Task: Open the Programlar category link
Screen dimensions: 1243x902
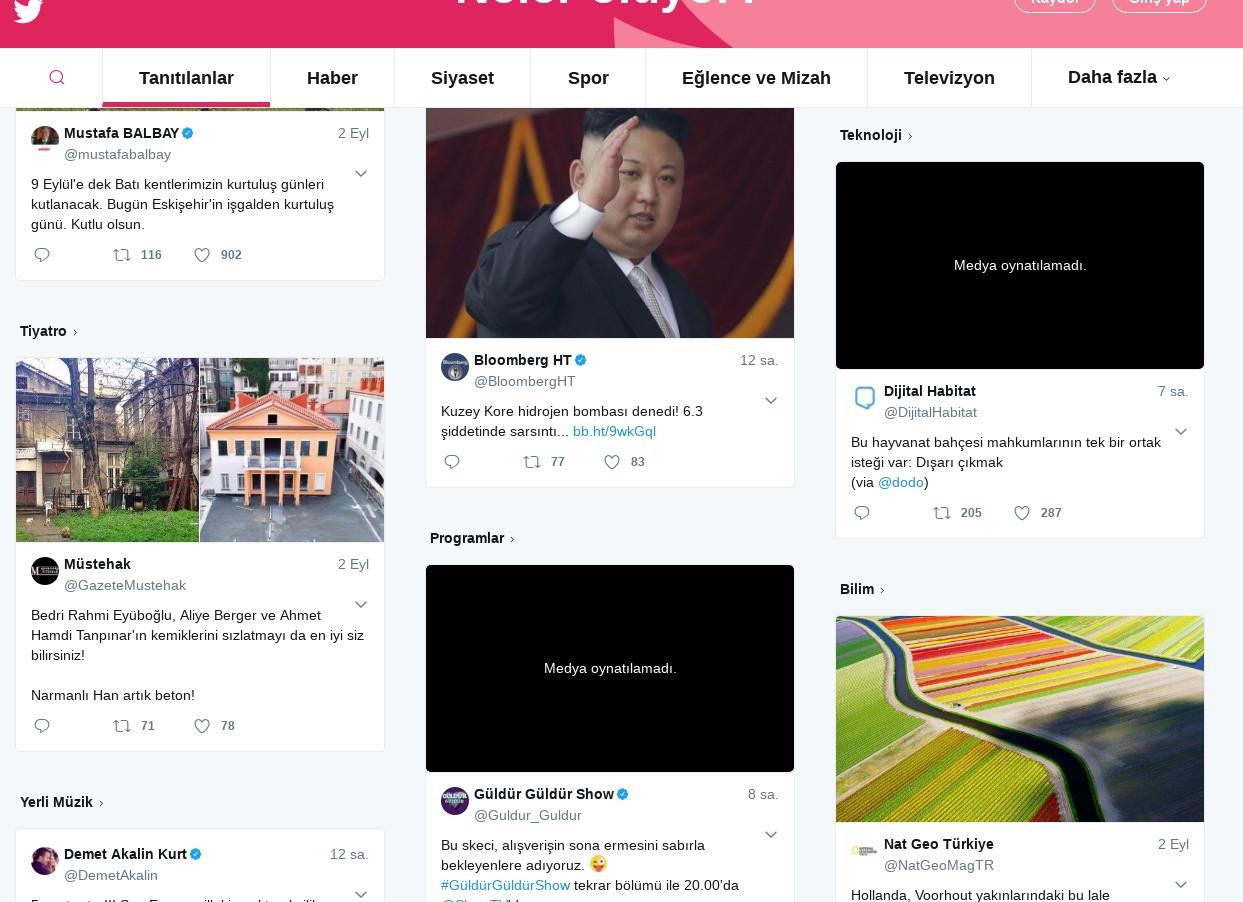Action: [x=472, y=538]
